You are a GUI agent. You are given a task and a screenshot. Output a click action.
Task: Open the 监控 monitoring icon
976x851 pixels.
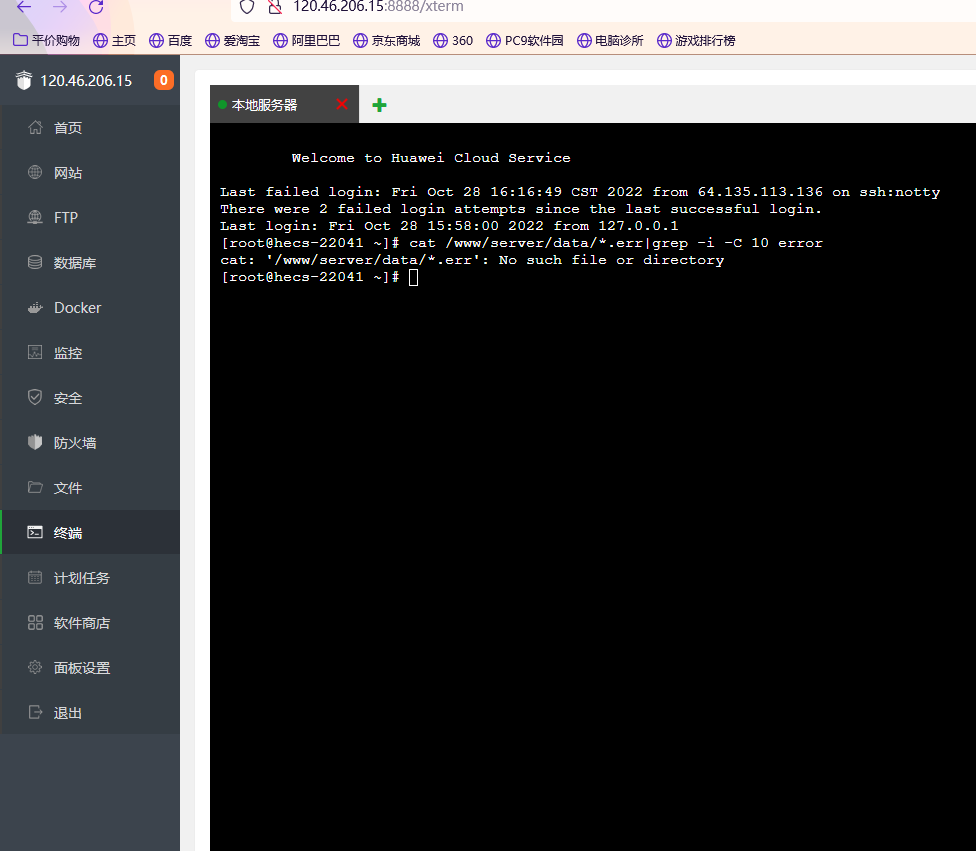click(35, 352)
